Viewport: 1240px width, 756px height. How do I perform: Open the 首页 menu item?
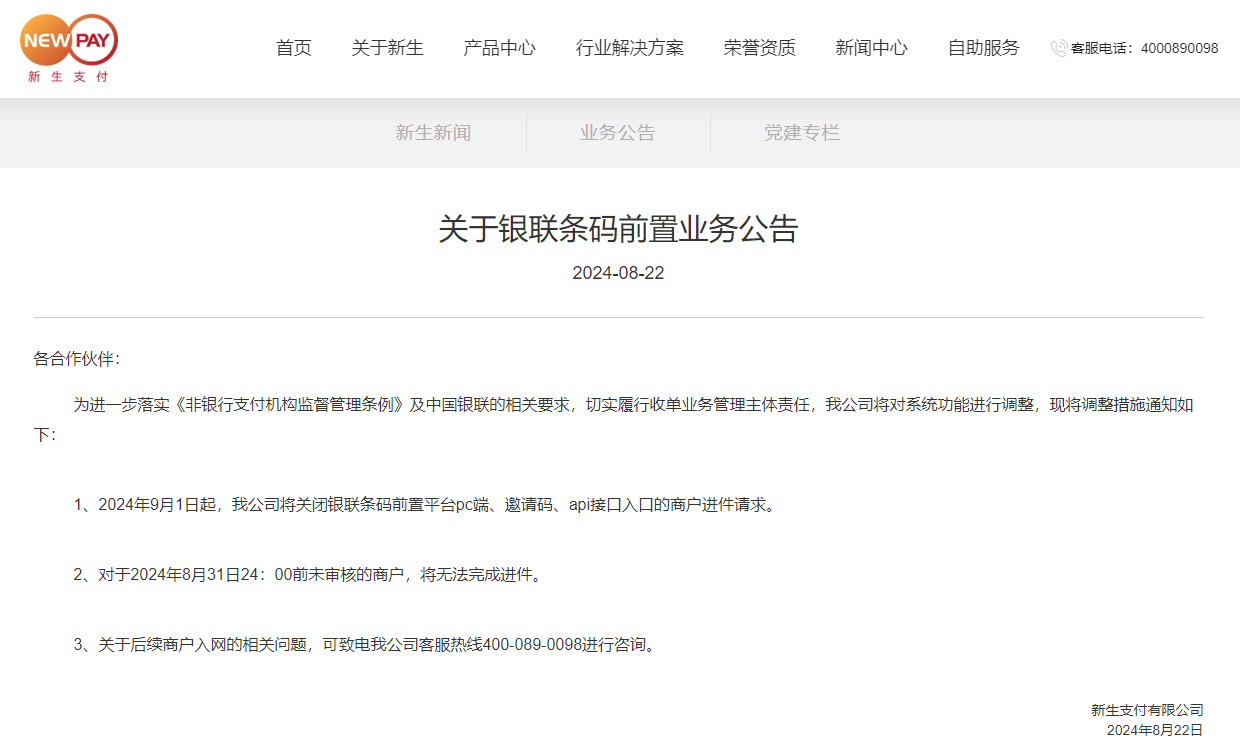pyautogui.click(x=294, y=48)
